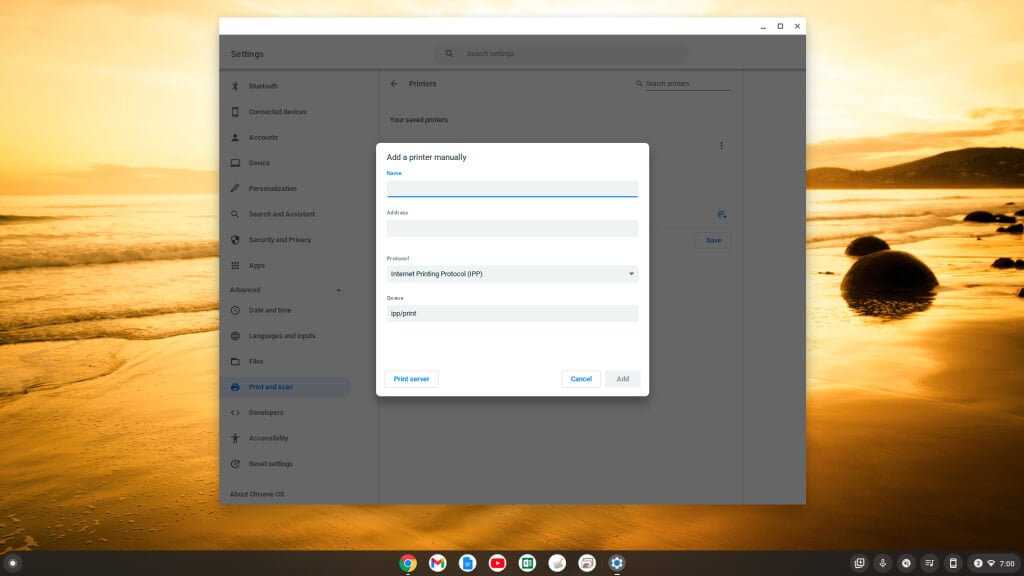This screenshot has width=1024, height=576.
Task: Click the Print server button
Action: [411, 379]
